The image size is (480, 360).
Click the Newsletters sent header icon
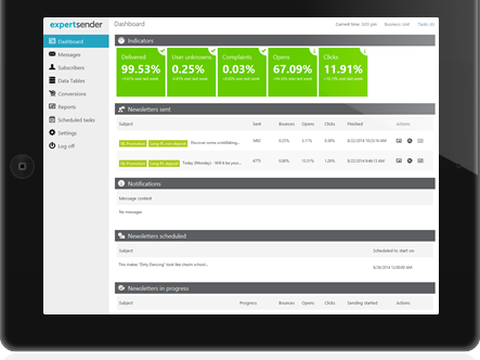121,109
